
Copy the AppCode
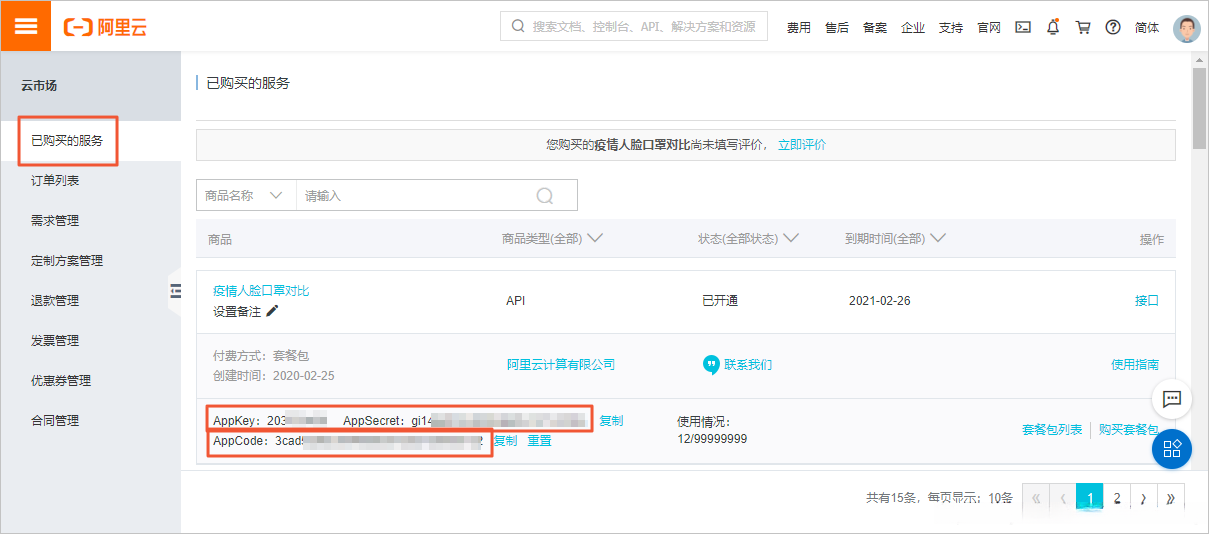click(506, 440)
